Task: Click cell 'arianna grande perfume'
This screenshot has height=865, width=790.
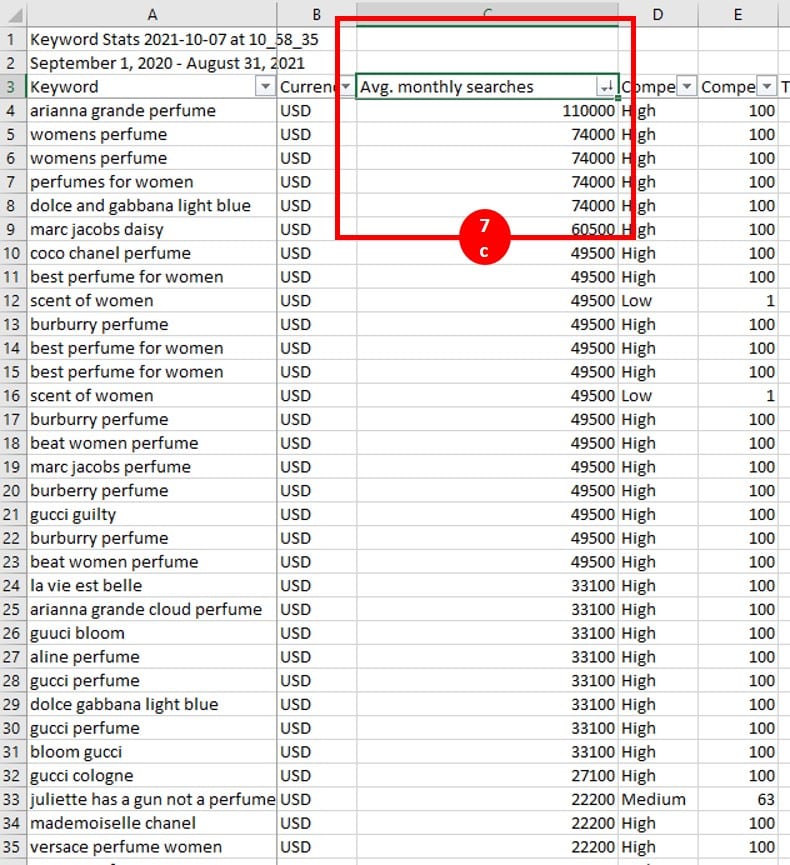Action: click(x=152, y=111)
